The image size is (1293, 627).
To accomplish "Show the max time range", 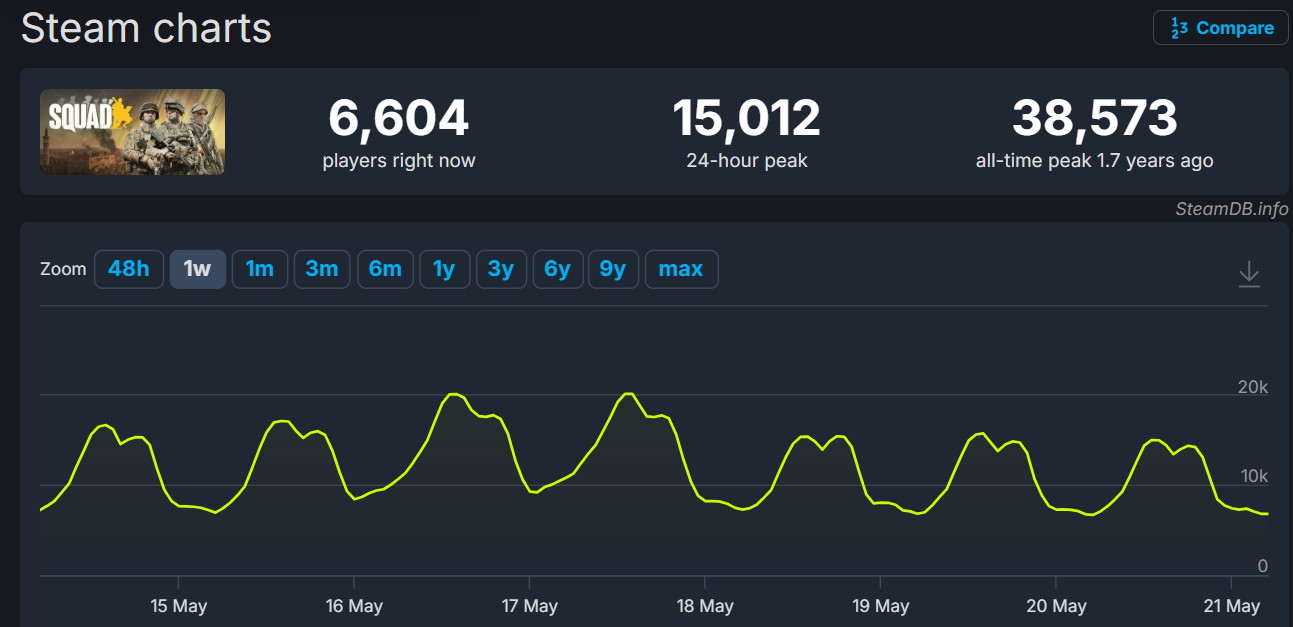I will [x=681, y=269].
